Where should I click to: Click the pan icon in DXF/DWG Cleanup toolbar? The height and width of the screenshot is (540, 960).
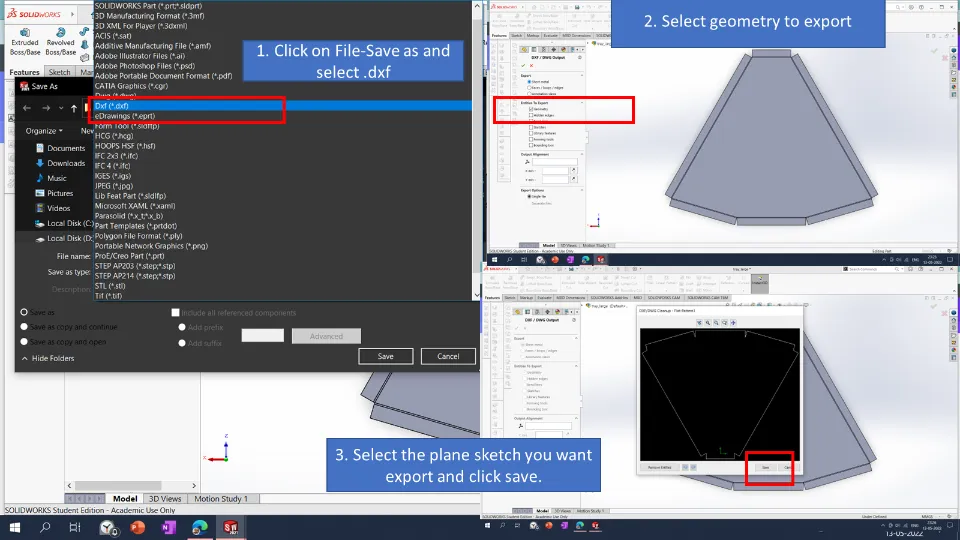click(x=733, y=323)
